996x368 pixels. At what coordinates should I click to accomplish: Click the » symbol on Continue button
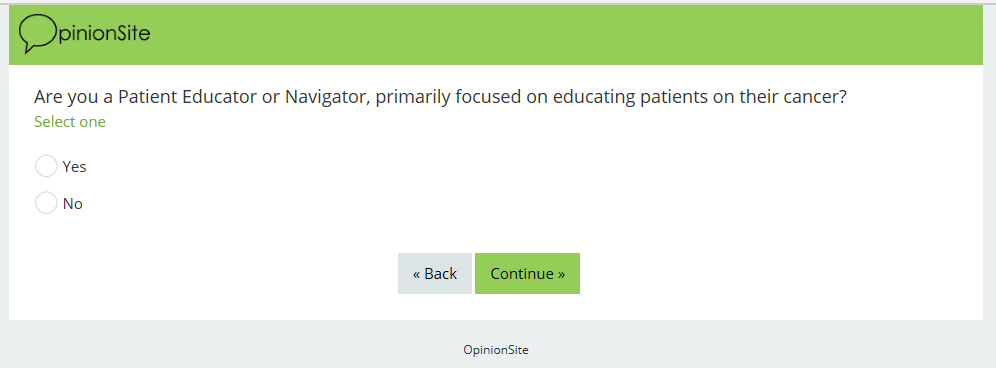pos(561,274)
